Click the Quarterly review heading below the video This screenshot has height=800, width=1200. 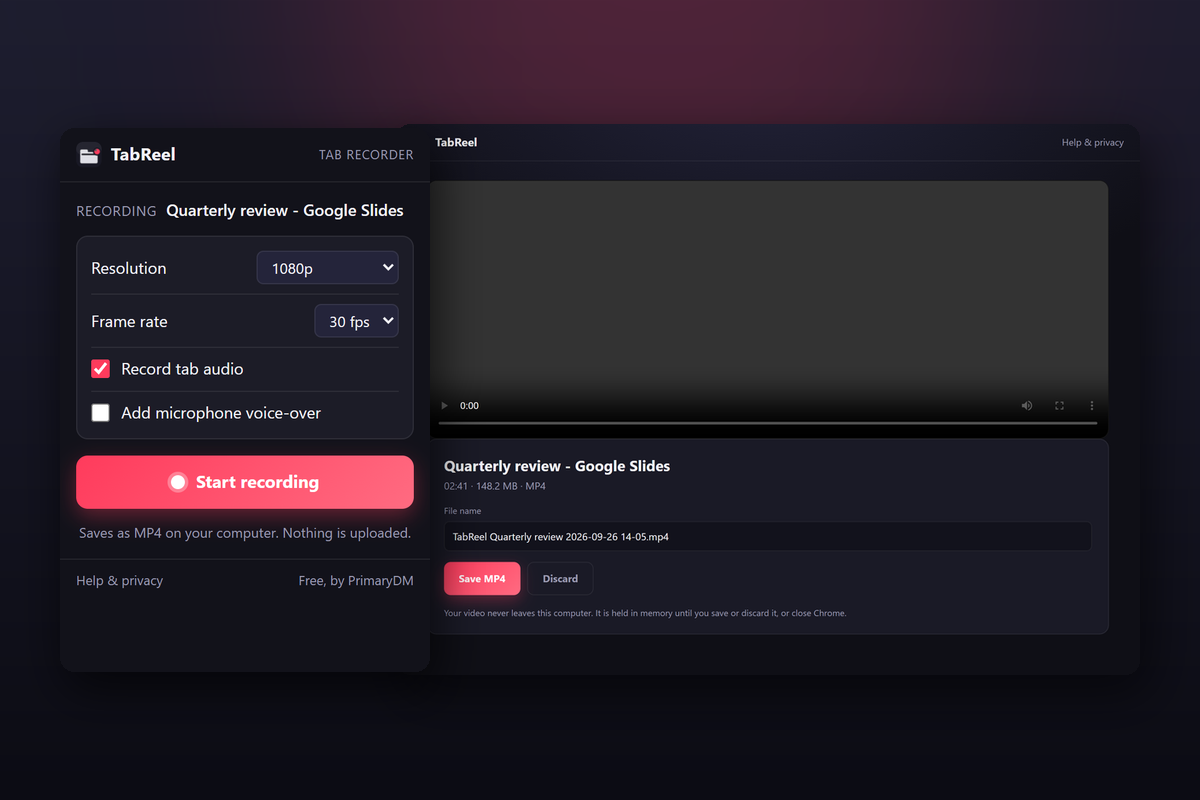point(557,466)
